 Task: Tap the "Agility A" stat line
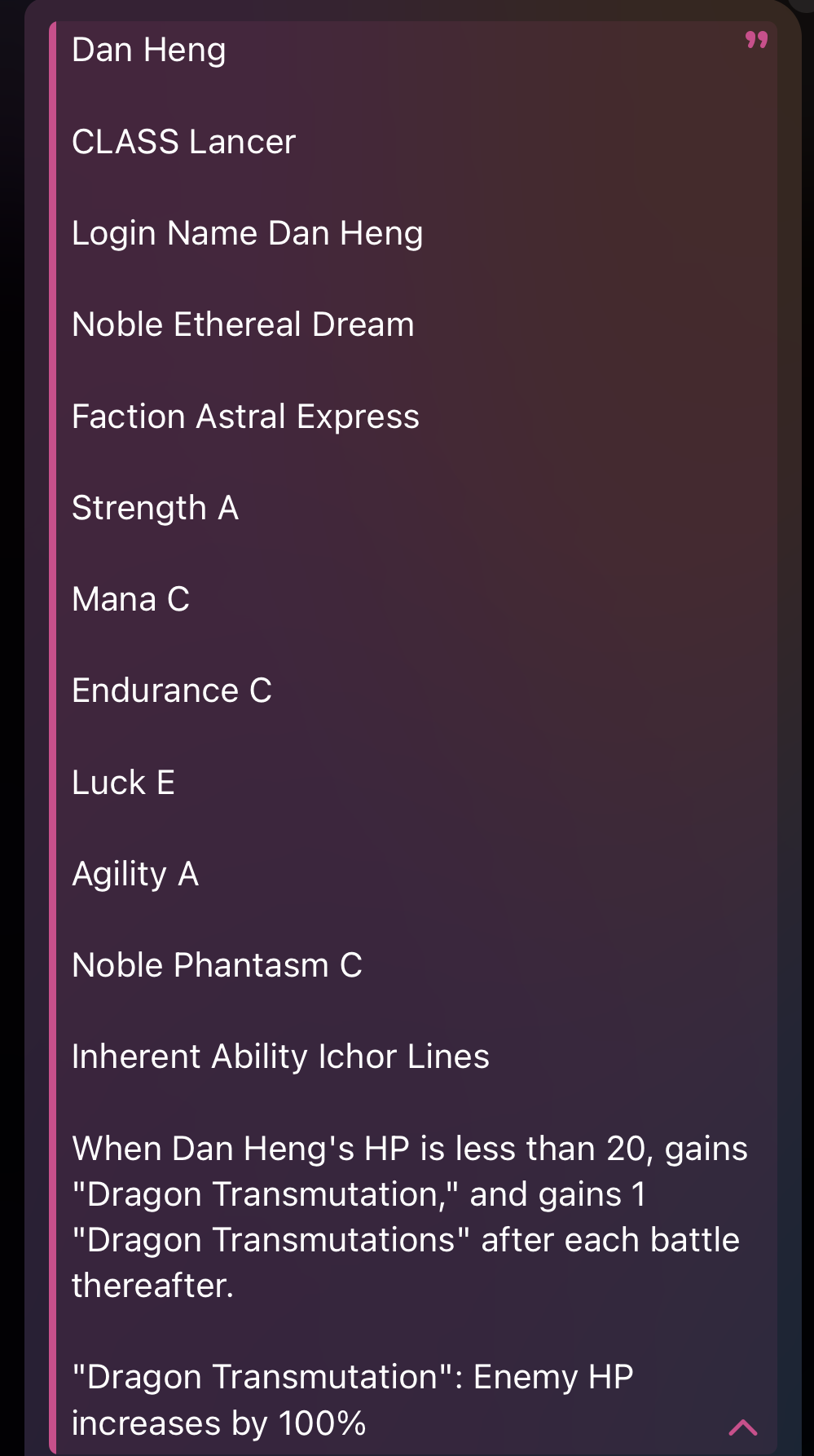coord(135,874)
